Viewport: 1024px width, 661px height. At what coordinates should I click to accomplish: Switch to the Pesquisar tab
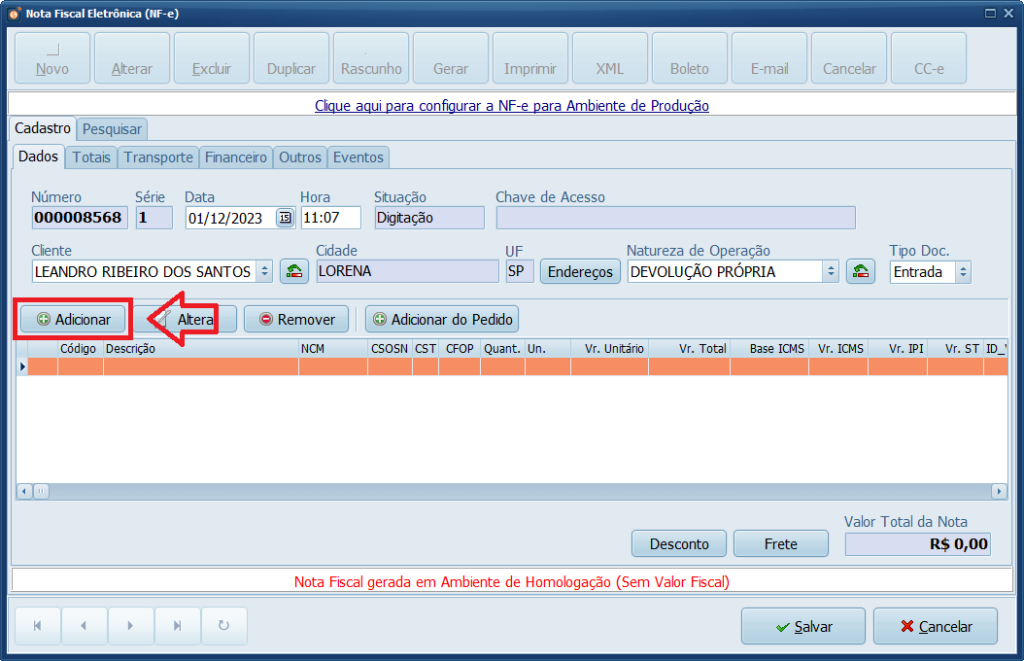point(113,129)
